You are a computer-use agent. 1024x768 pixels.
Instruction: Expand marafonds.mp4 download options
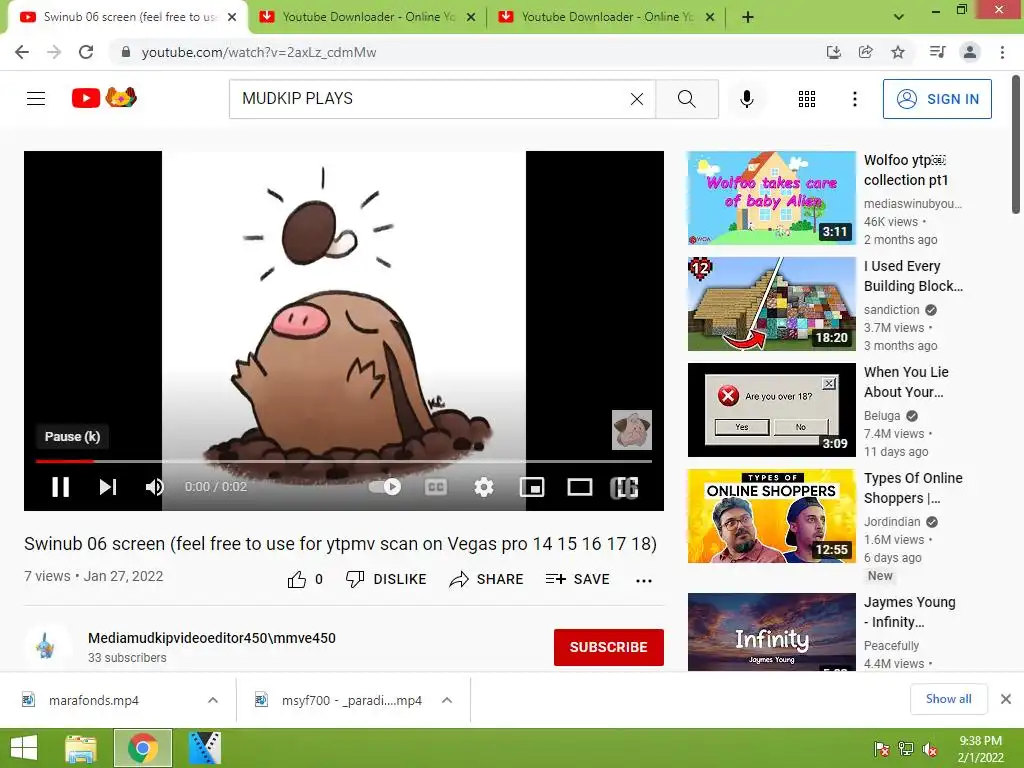point(213,700)
